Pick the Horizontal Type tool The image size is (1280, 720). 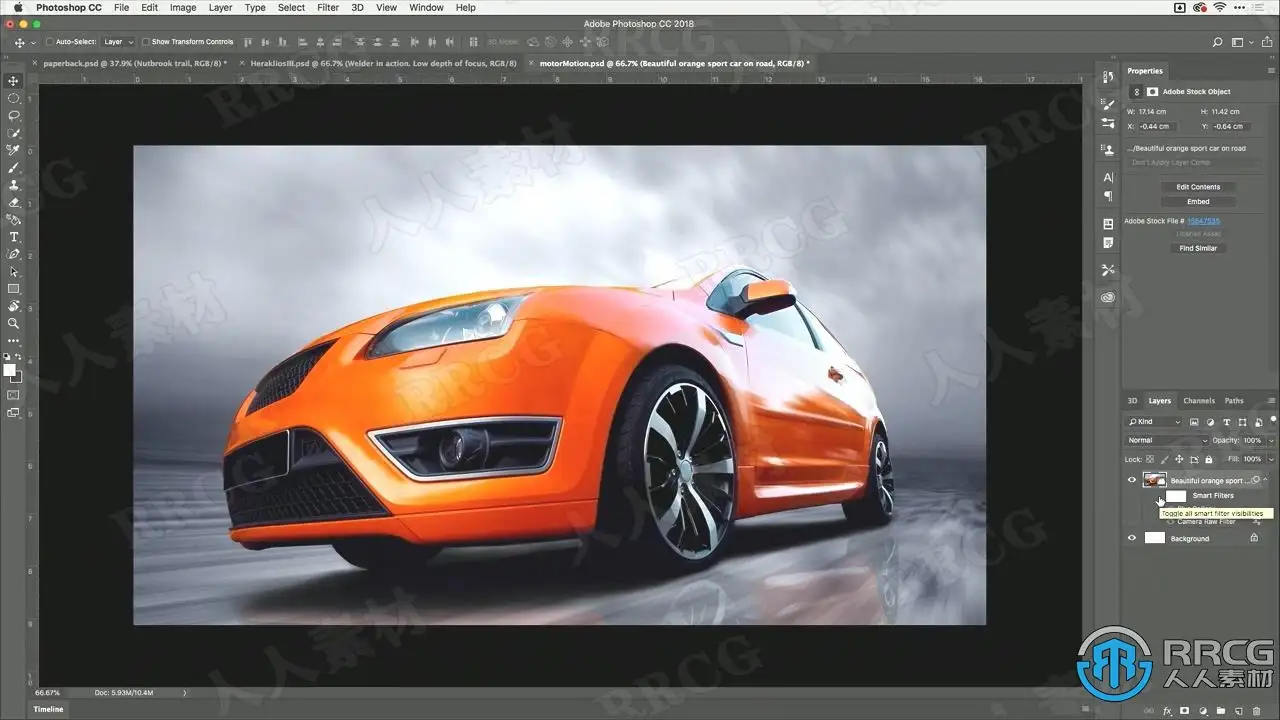14,237
